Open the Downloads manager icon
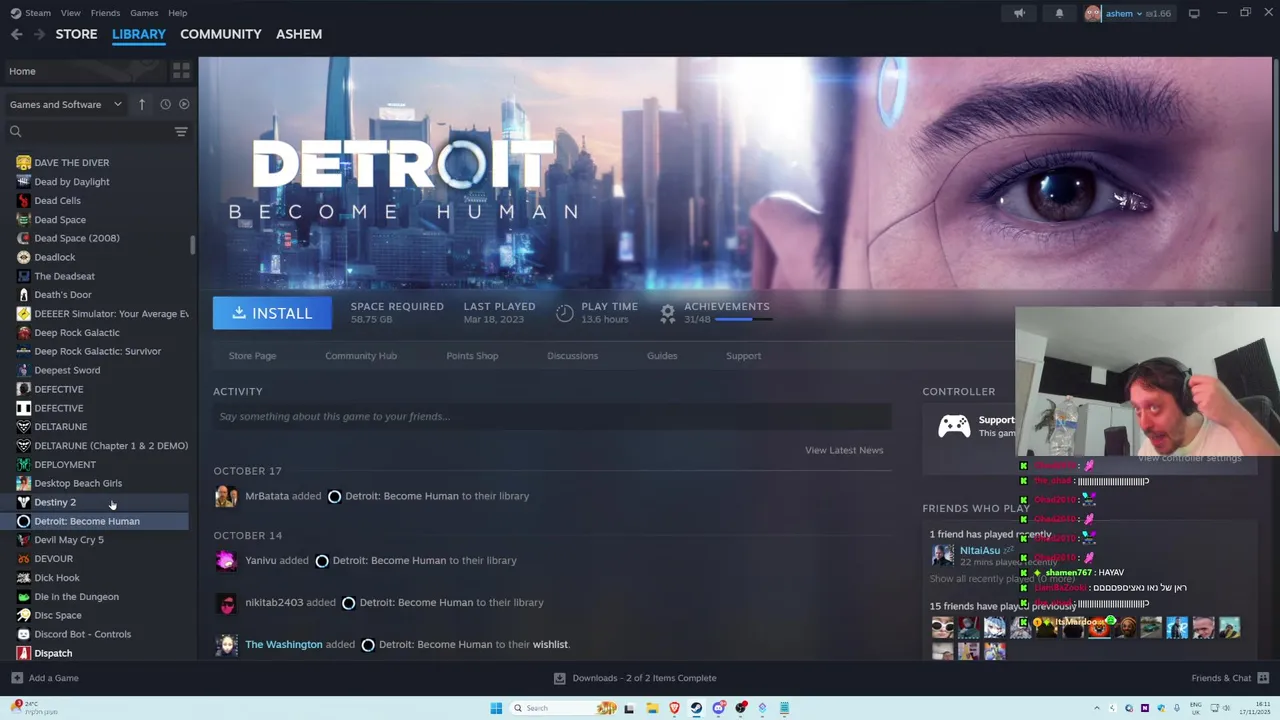The image size is (1280, 720). [560, 678]
